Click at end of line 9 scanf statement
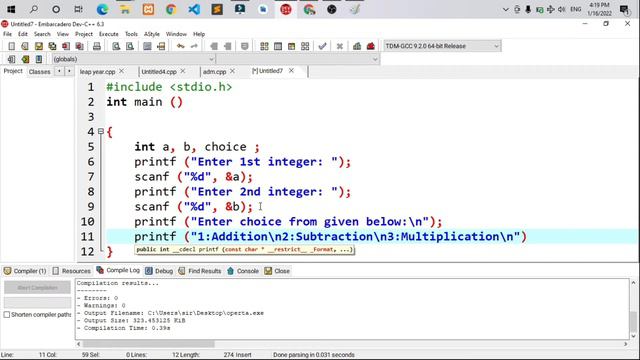Image resolution: width=640 pixels, height=360 pixels. (x=254, y=207)
